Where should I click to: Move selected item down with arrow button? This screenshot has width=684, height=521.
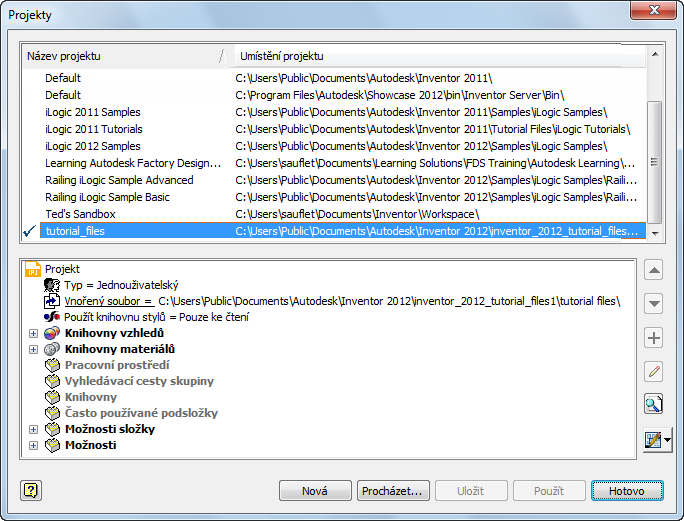click(x=653, y=304)
